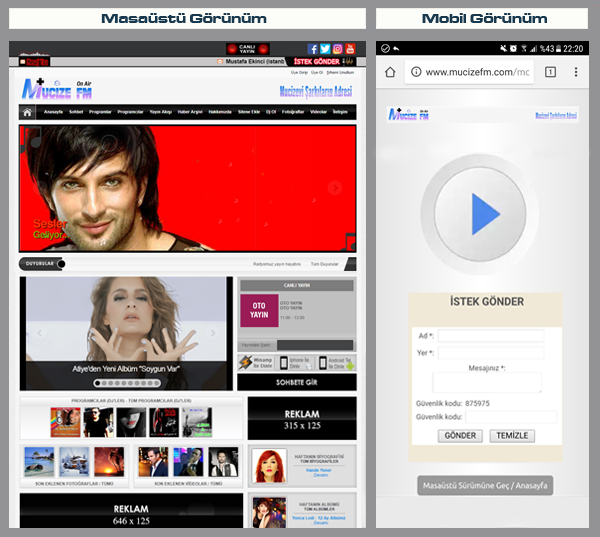Show previous slide in Atiye album slider
600x537 pixels.
click(x=40, y=334)
